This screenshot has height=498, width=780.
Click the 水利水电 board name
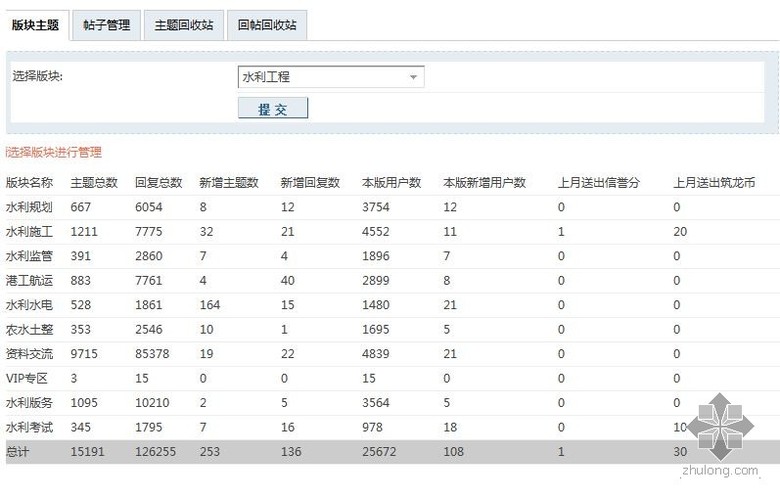click(x=30, y=305)
